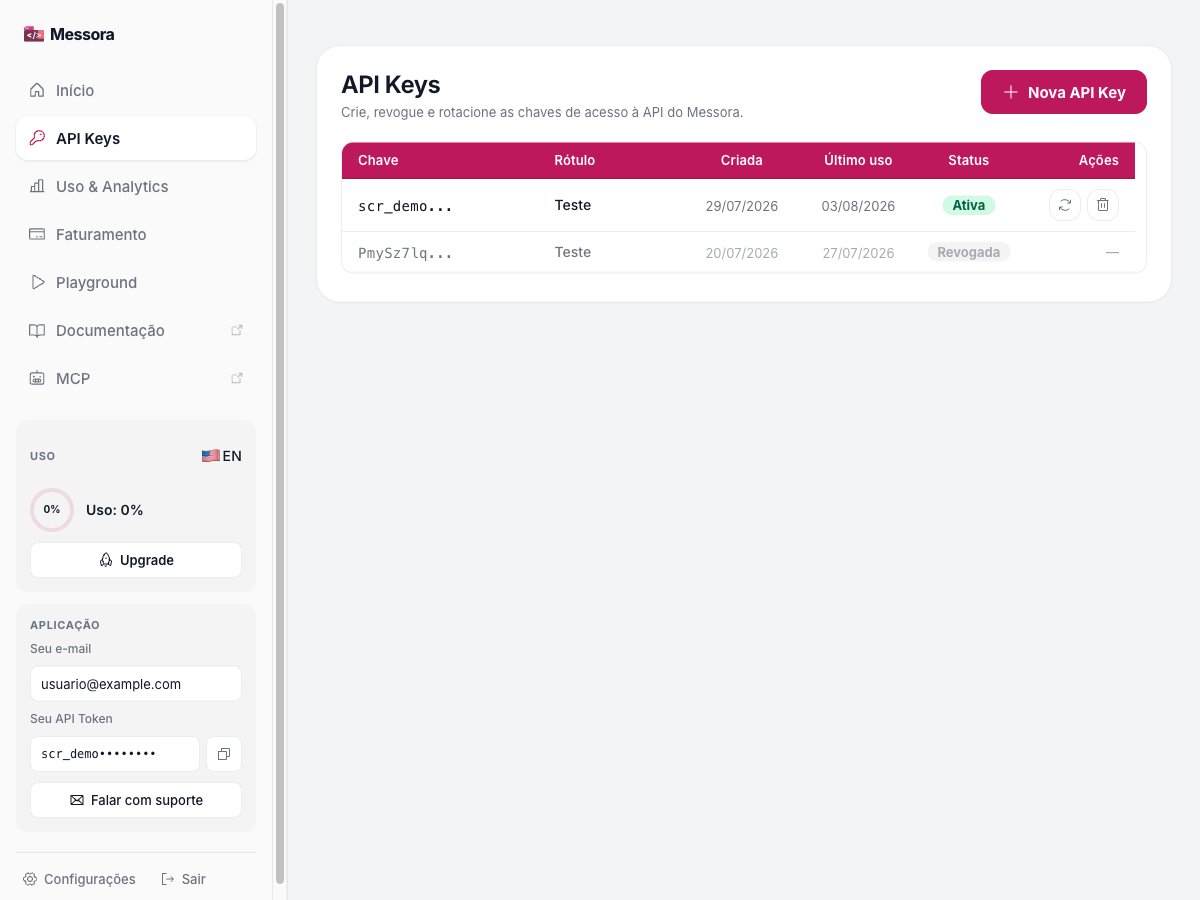1200x900 pixels.
Task: Go to Faturamento
Action: pyautogui.click(x=136, y=234)
